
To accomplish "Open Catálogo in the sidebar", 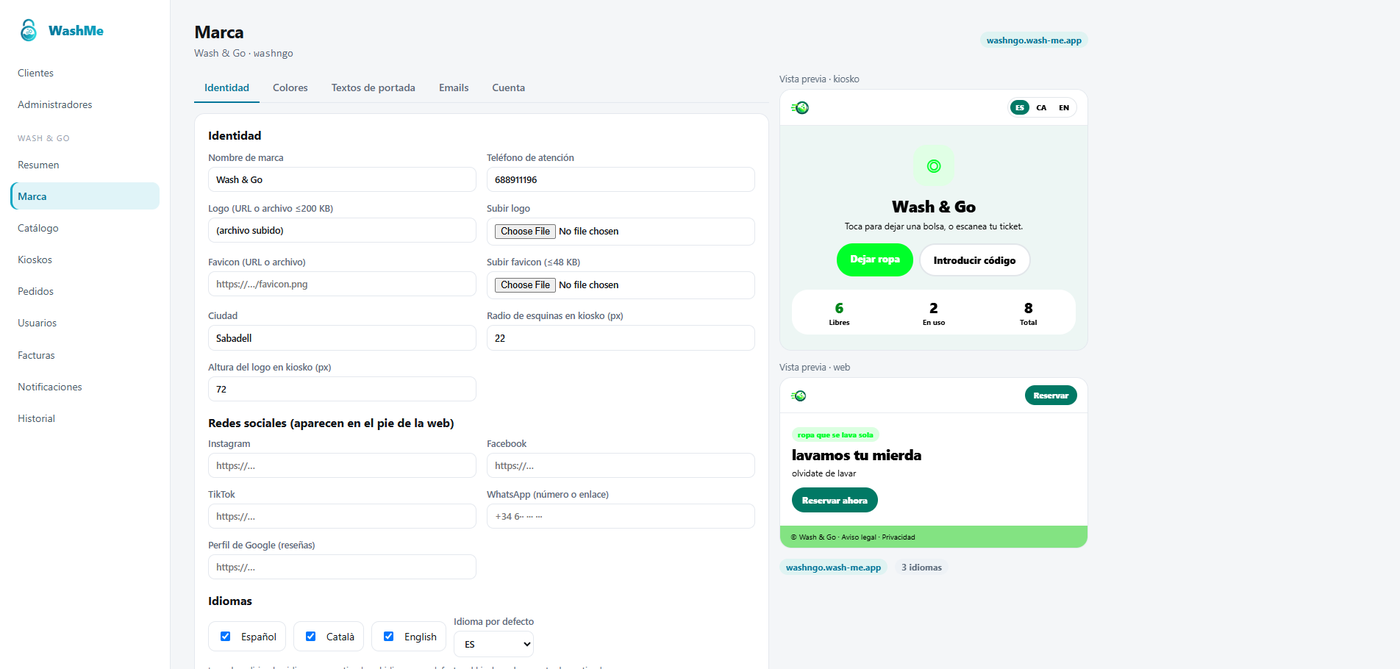I will pos(85,228).
